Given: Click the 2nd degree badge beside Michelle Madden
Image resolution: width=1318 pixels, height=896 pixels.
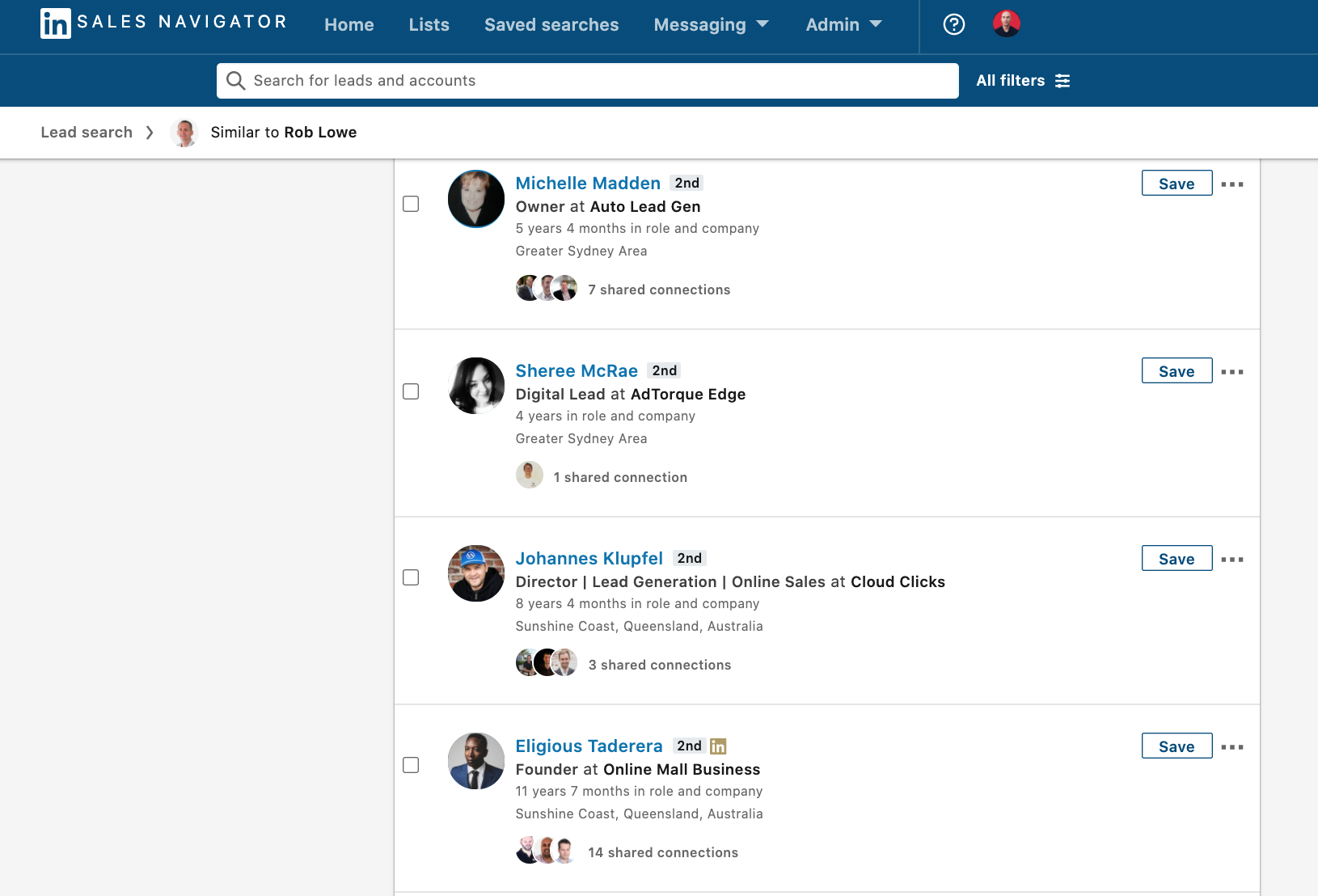Looking at the screenshot, I should click(686, 184).
